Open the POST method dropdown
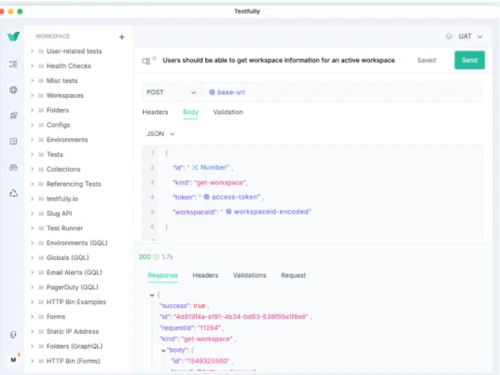This screenshot has height=375, width=500. (x=171, y=92)
